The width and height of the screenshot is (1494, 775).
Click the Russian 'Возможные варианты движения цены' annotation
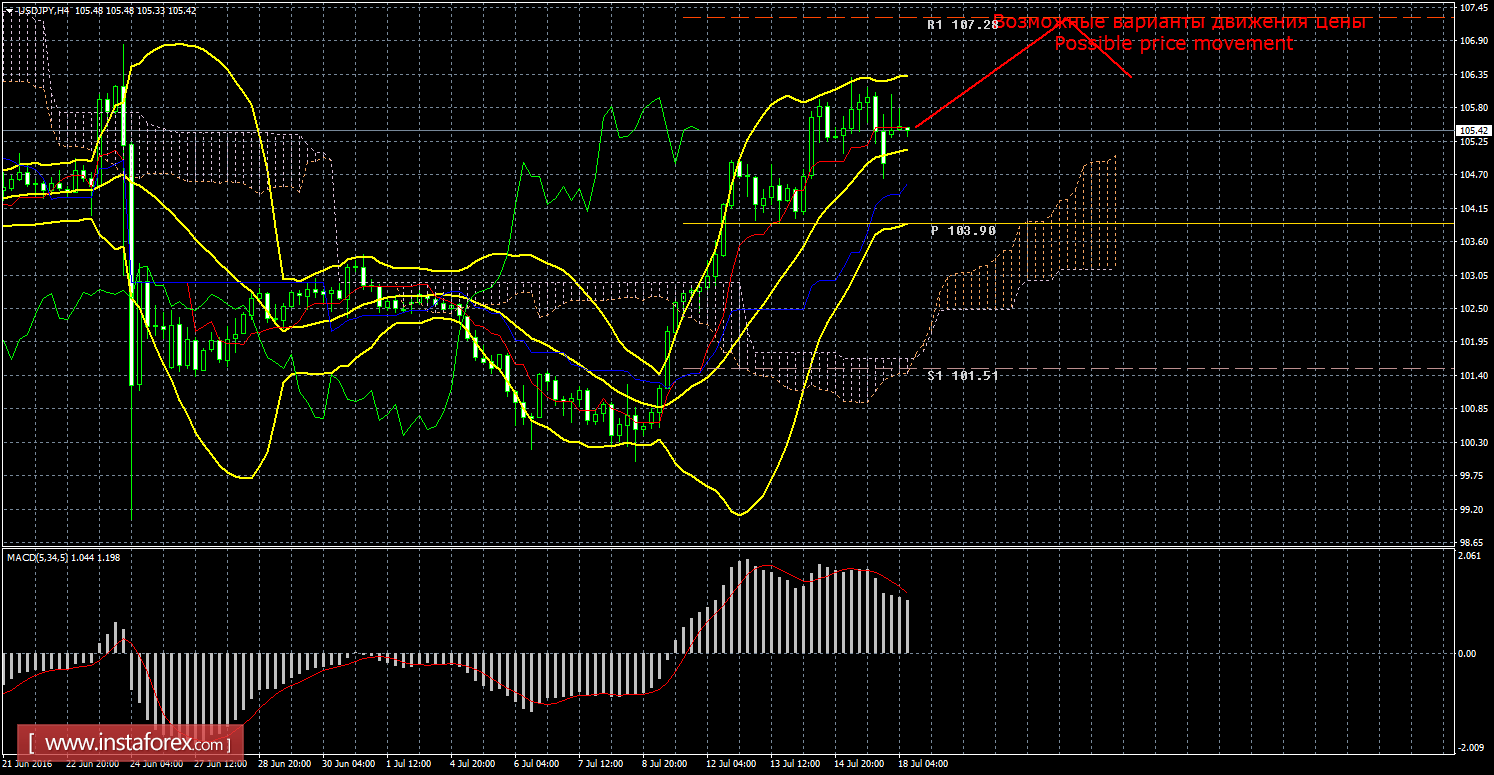click(x=1180, y=21)
